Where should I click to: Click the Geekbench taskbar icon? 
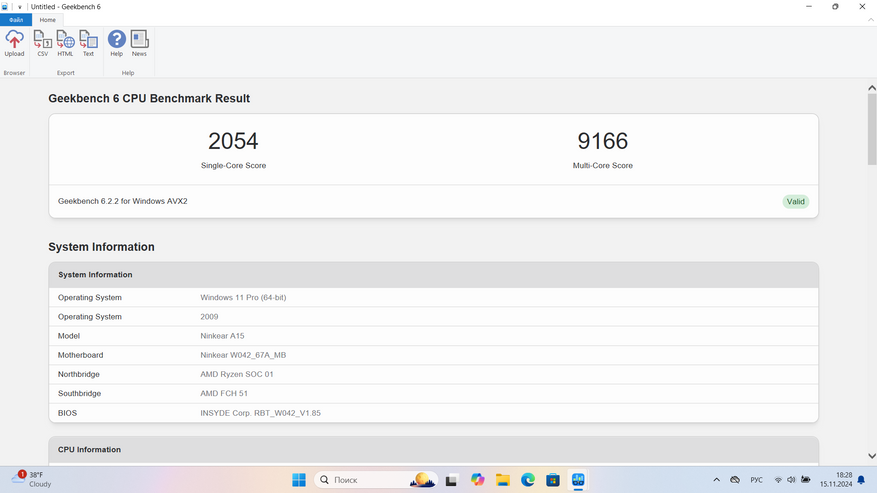point(578,480)
